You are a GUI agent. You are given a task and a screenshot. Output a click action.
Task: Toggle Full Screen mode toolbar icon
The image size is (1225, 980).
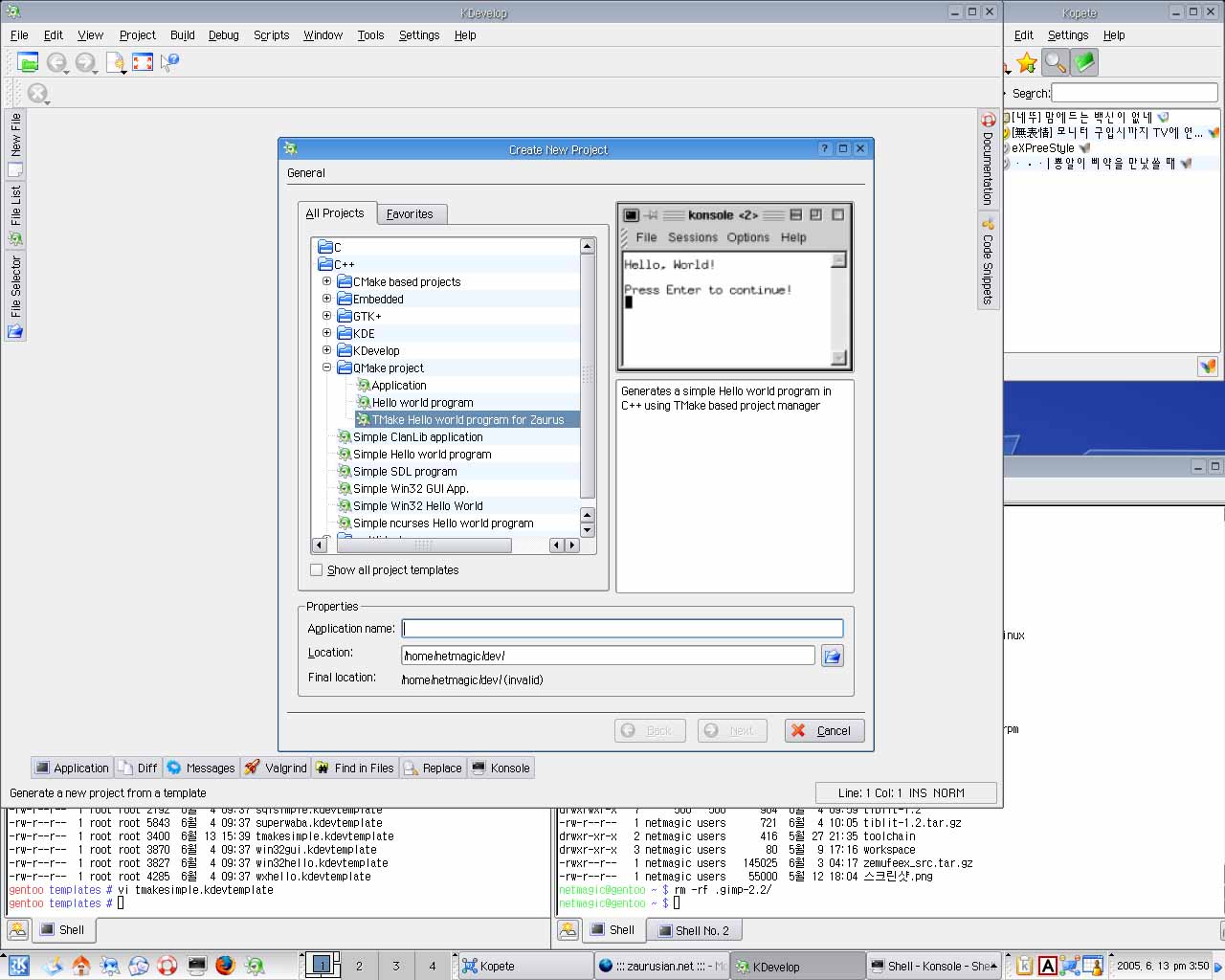(x=143, y=62)
